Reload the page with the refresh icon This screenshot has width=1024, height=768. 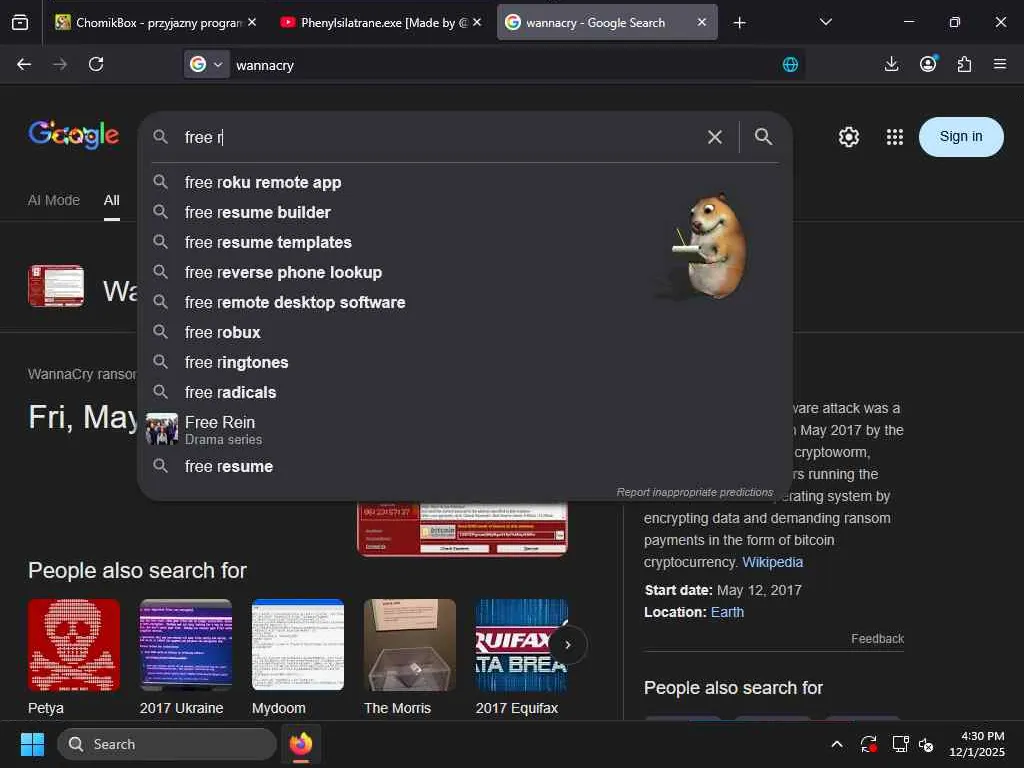[x=96, y=64]
